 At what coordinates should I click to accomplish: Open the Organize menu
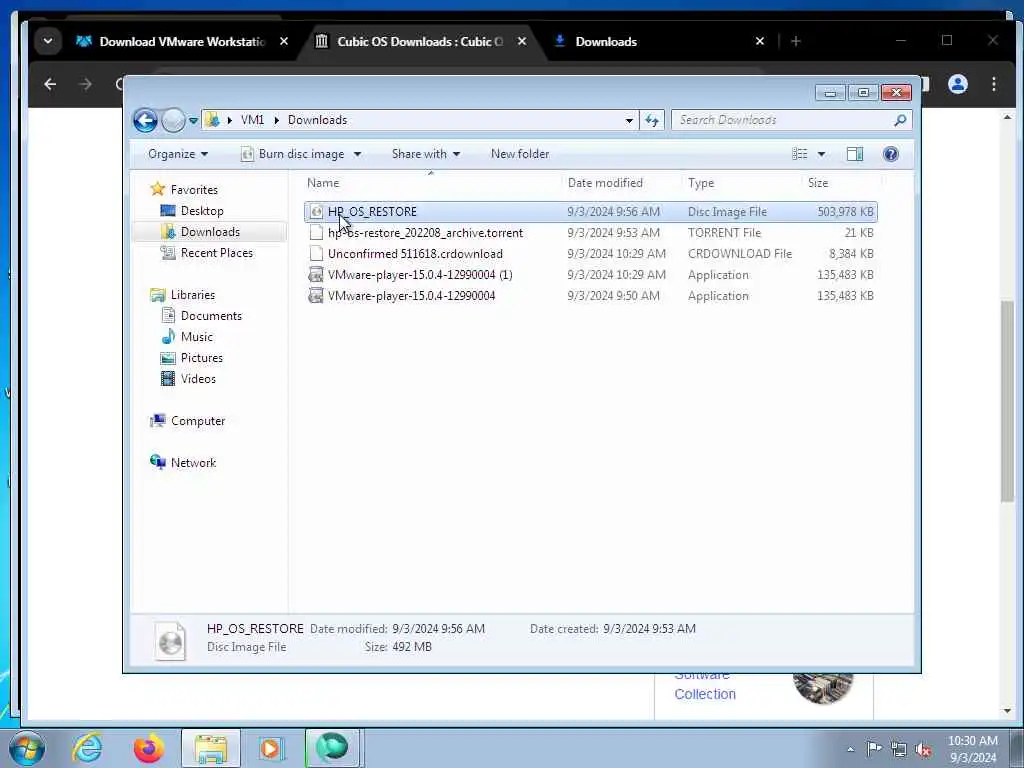[x=178, y=154]
